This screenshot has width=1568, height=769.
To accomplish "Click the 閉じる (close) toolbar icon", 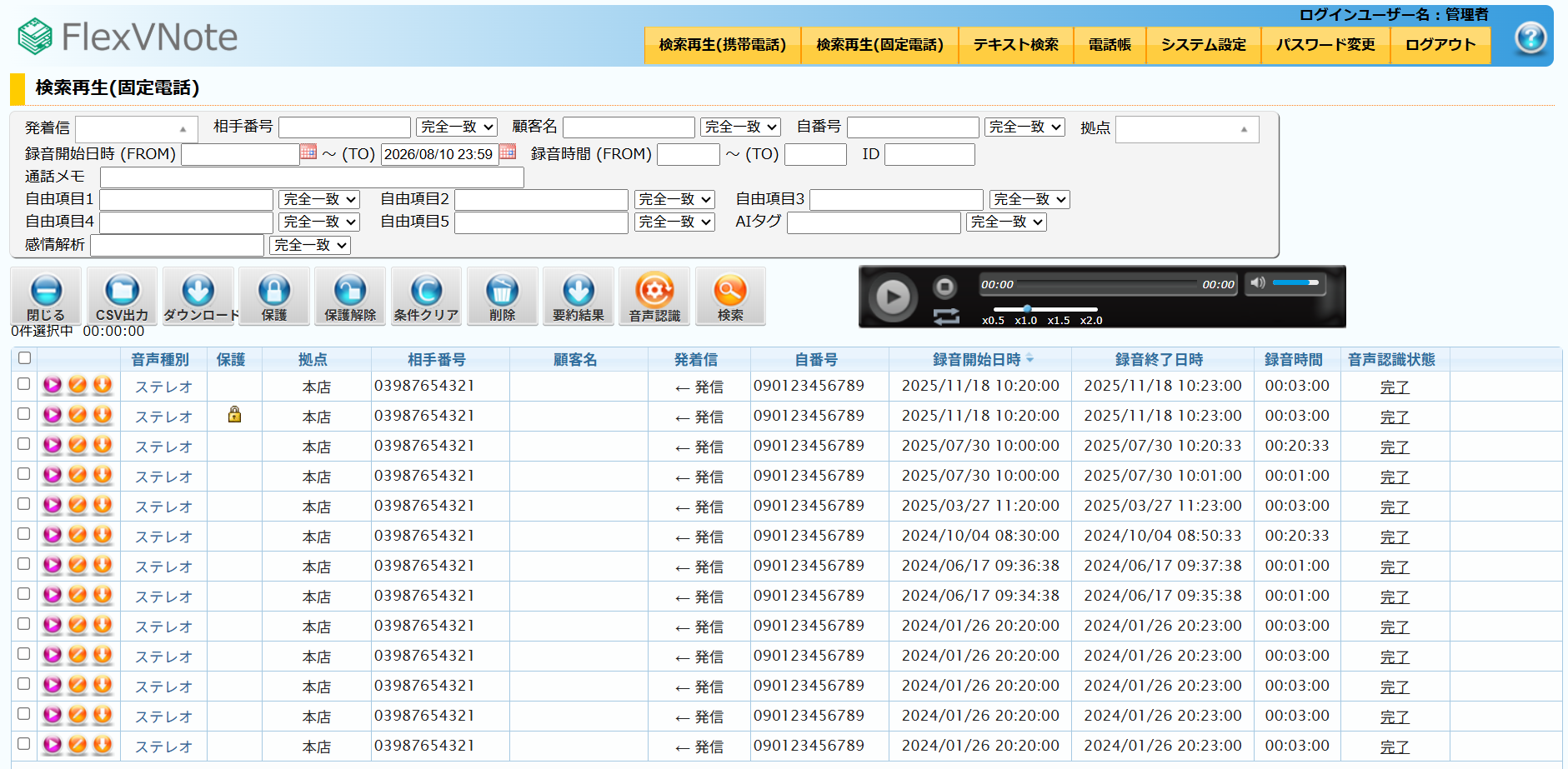I will pyautogui.click(x=46, y=297).
